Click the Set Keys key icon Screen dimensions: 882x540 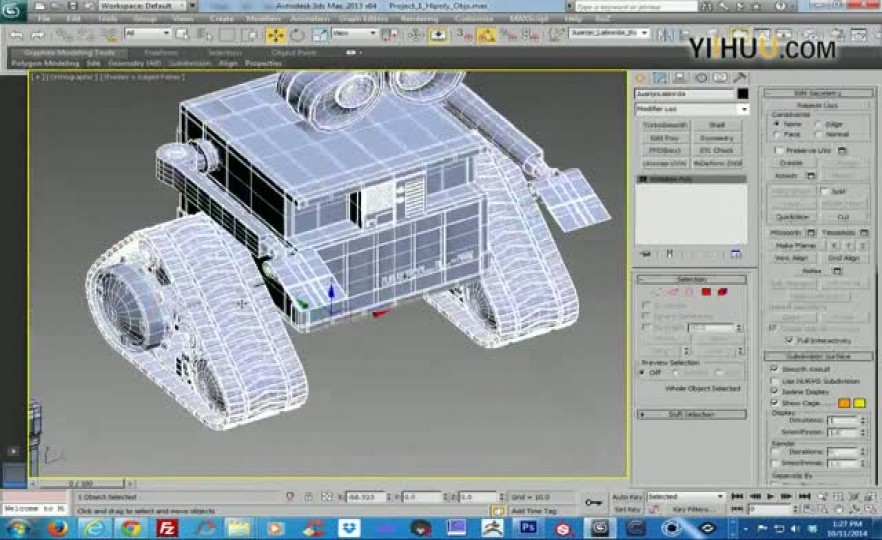pyautogui.click(x=593, y=502)
